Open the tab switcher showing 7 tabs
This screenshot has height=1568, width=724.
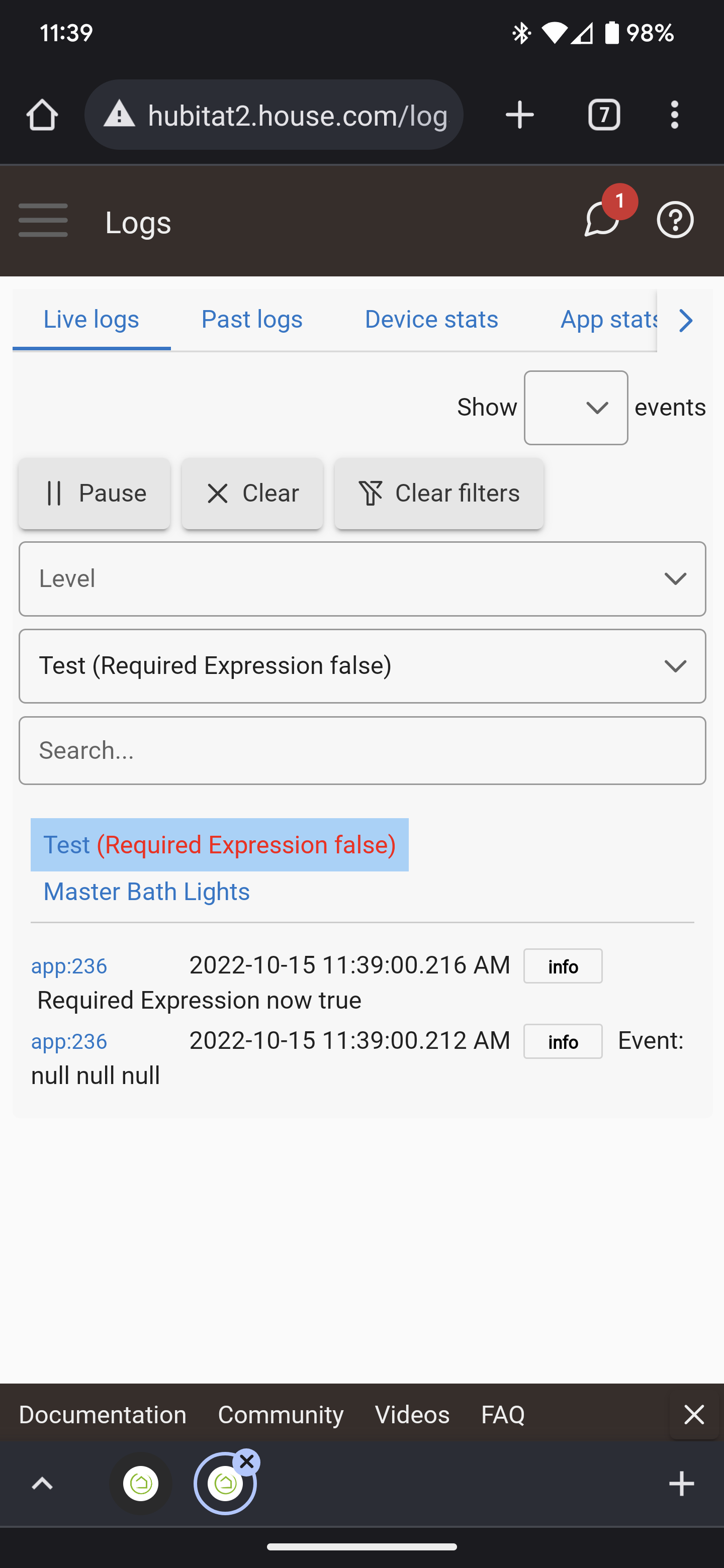(604, 115)
